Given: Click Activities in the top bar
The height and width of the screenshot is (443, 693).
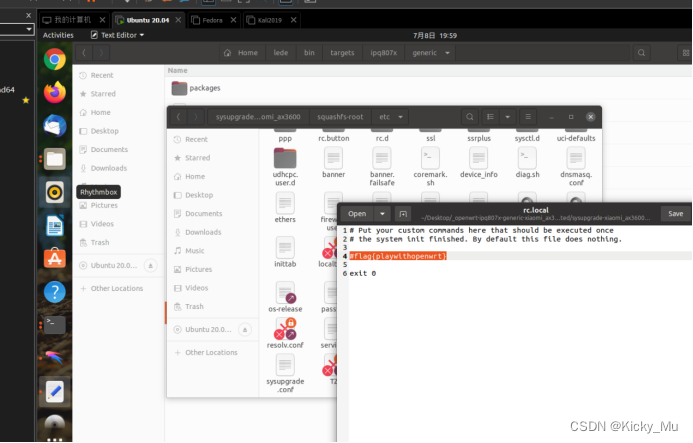Looking at the screenshot, I should coord(58,35).
